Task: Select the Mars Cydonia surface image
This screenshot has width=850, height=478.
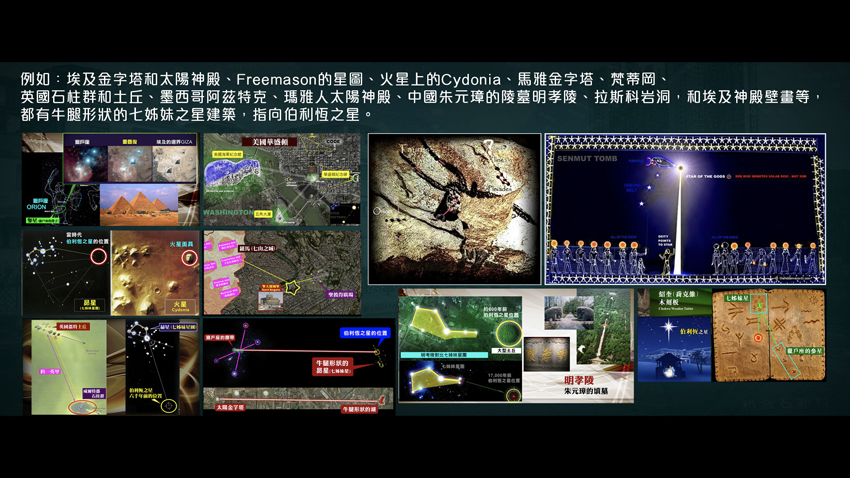Action: (155, 273)
